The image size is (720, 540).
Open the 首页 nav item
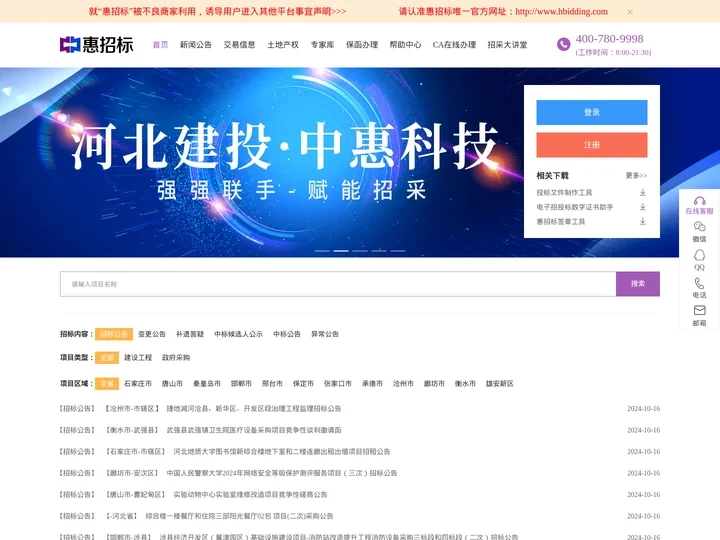160,45
